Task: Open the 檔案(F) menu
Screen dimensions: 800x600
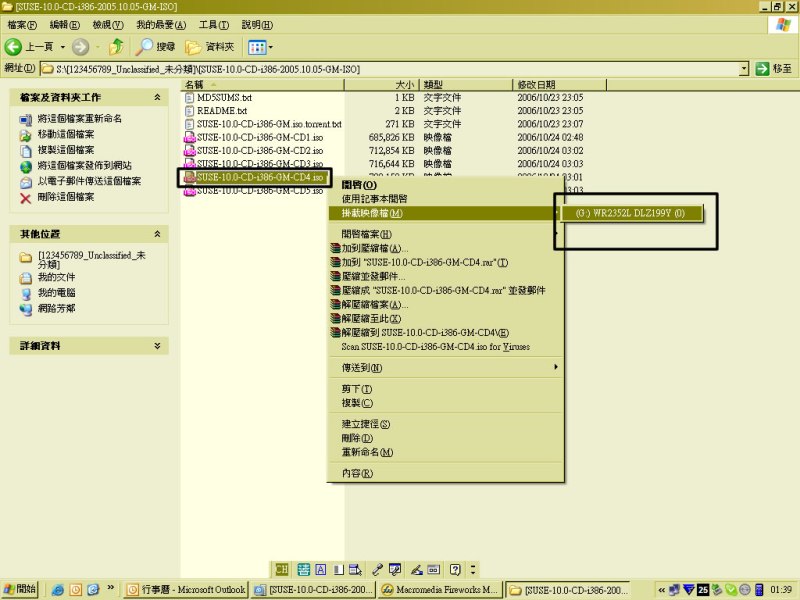Action: [22, 24]
